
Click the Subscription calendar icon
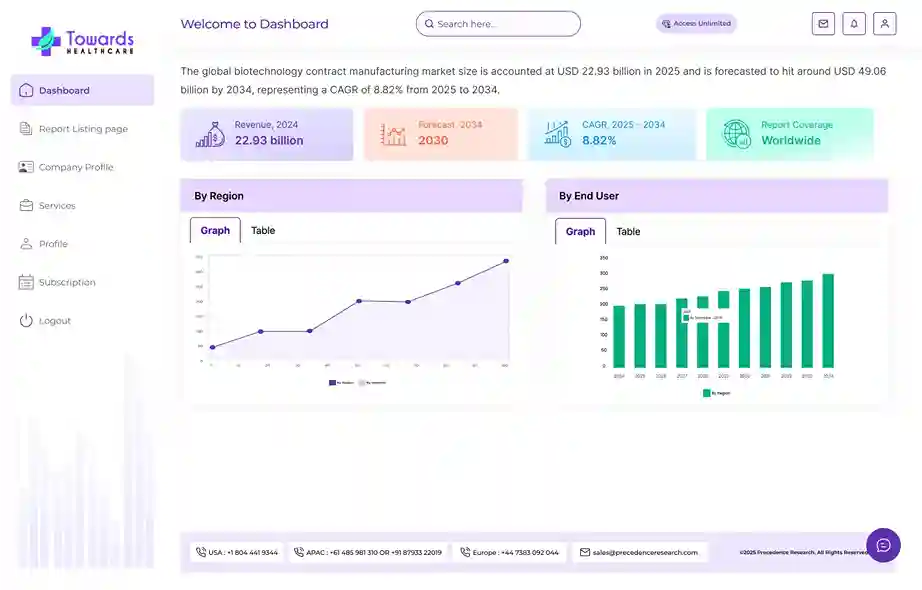click(x=26, y=283)
